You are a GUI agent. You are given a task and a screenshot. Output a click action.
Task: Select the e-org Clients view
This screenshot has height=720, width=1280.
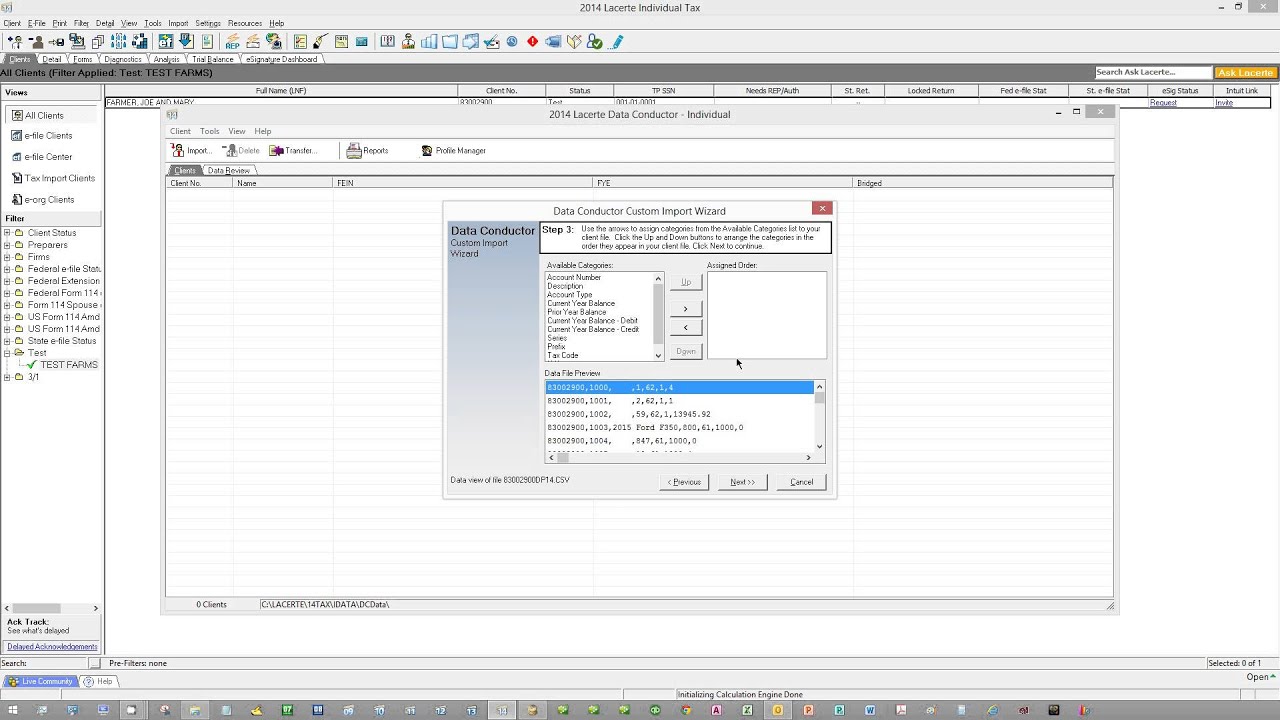click(49, 199)
